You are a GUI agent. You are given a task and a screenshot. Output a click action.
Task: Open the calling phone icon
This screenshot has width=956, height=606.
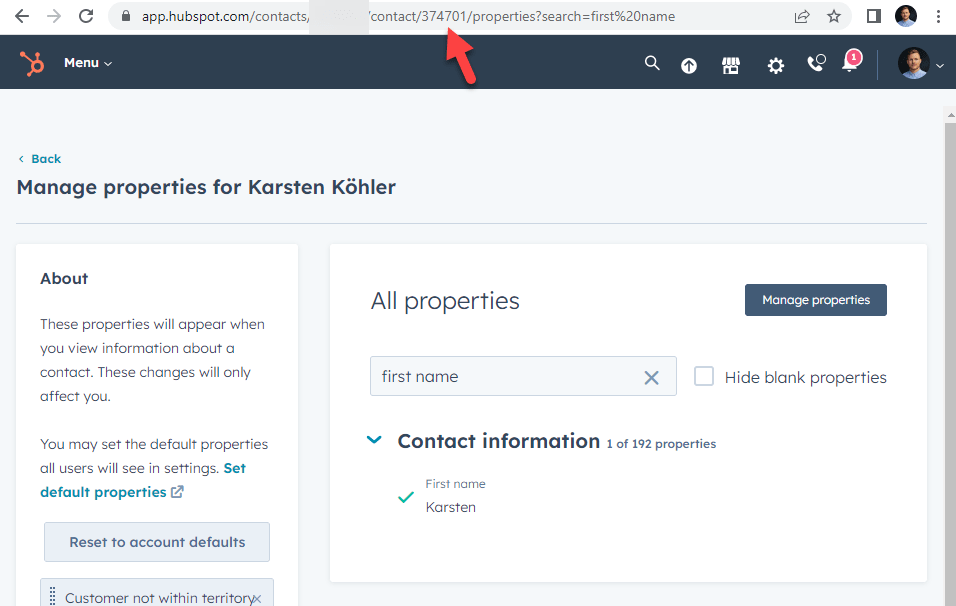[816, 62]
